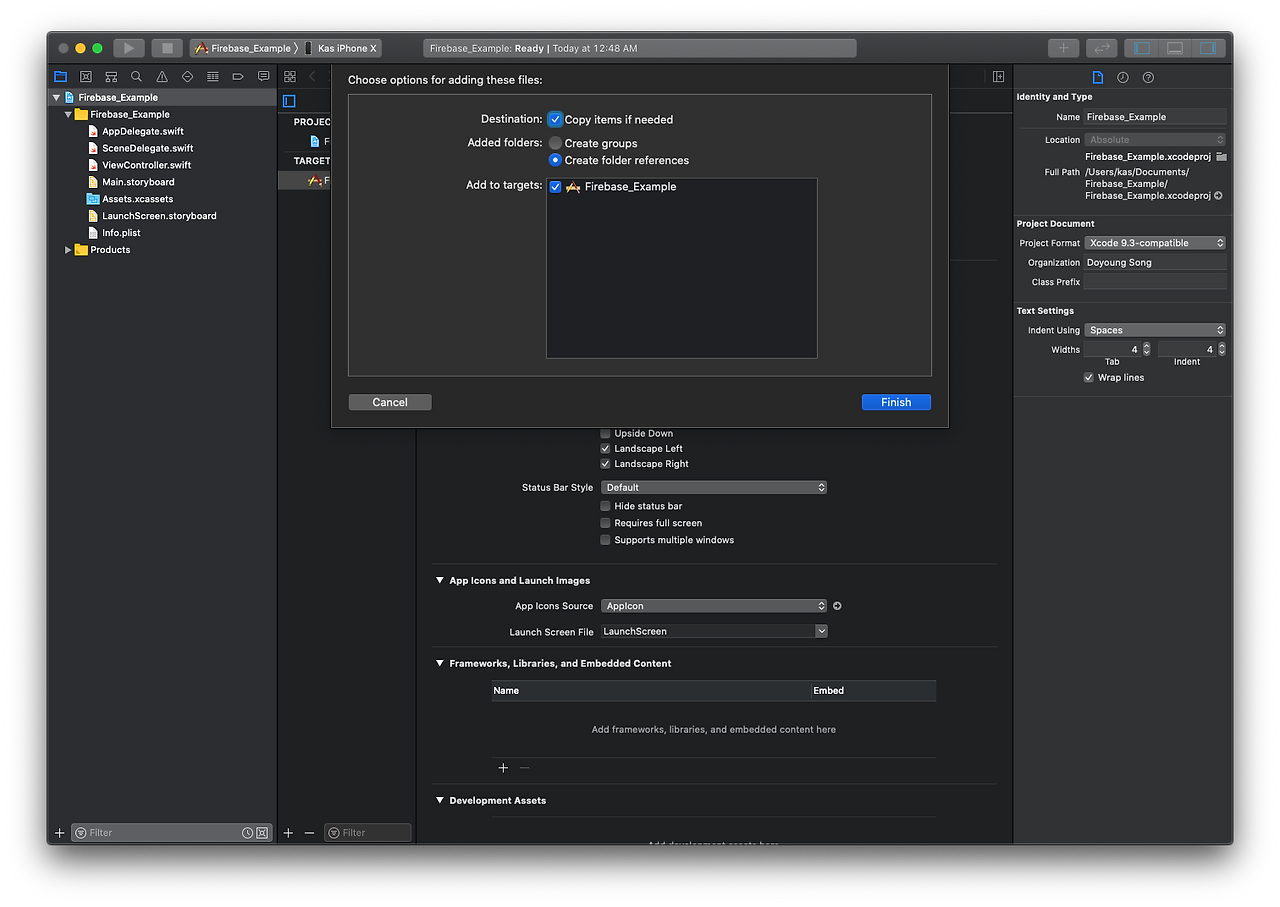Image resolution: width=1280 pixels, height=907 pixels.
Task: Show the Project navigator folder icon
Action: point(60,76)
